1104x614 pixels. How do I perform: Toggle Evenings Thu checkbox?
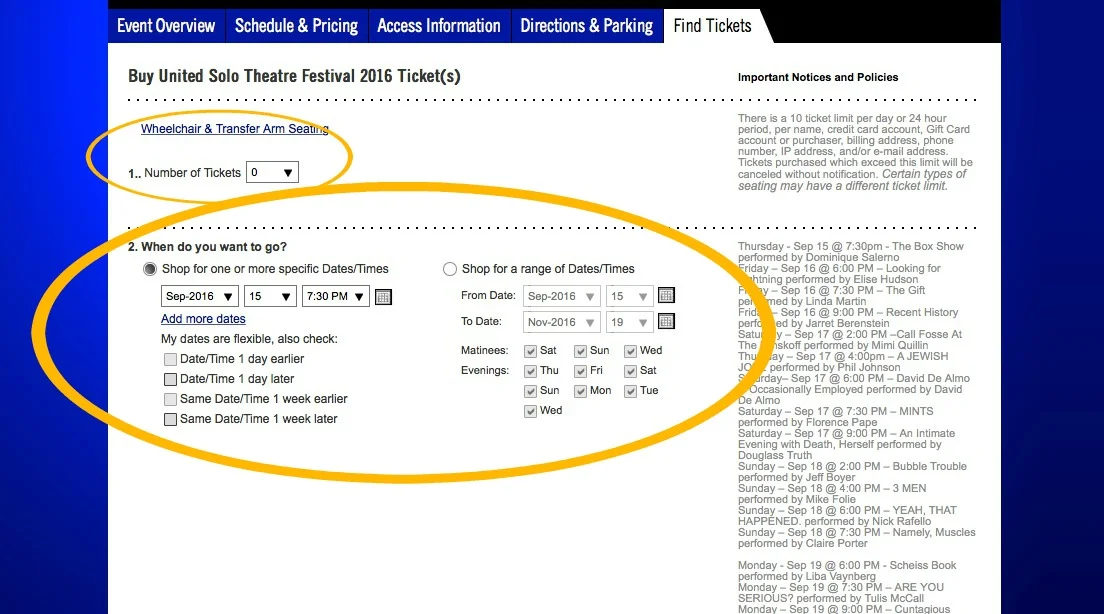pos(531,371)
